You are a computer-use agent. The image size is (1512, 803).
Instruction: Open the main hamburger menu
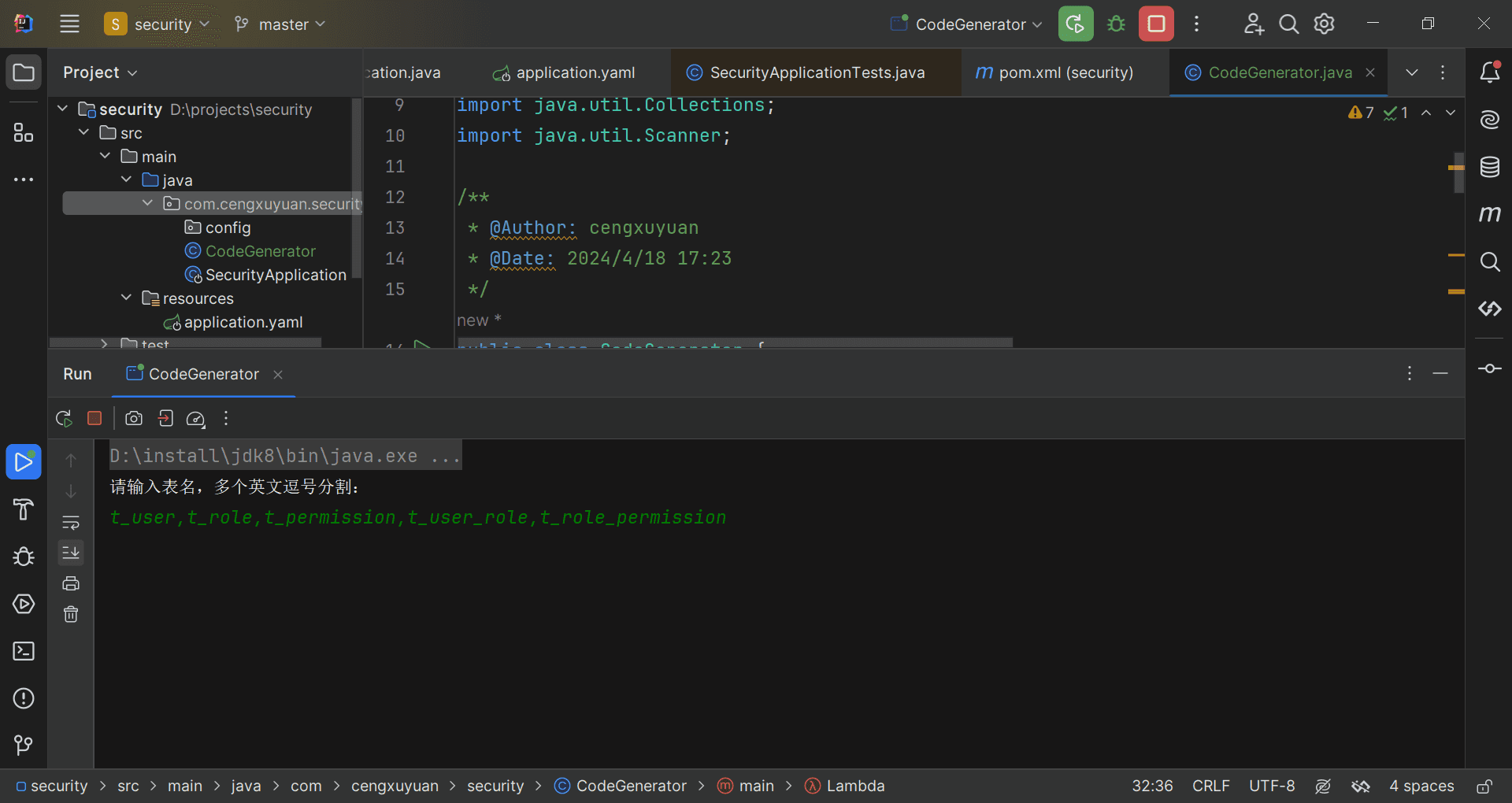pos(69,24)
